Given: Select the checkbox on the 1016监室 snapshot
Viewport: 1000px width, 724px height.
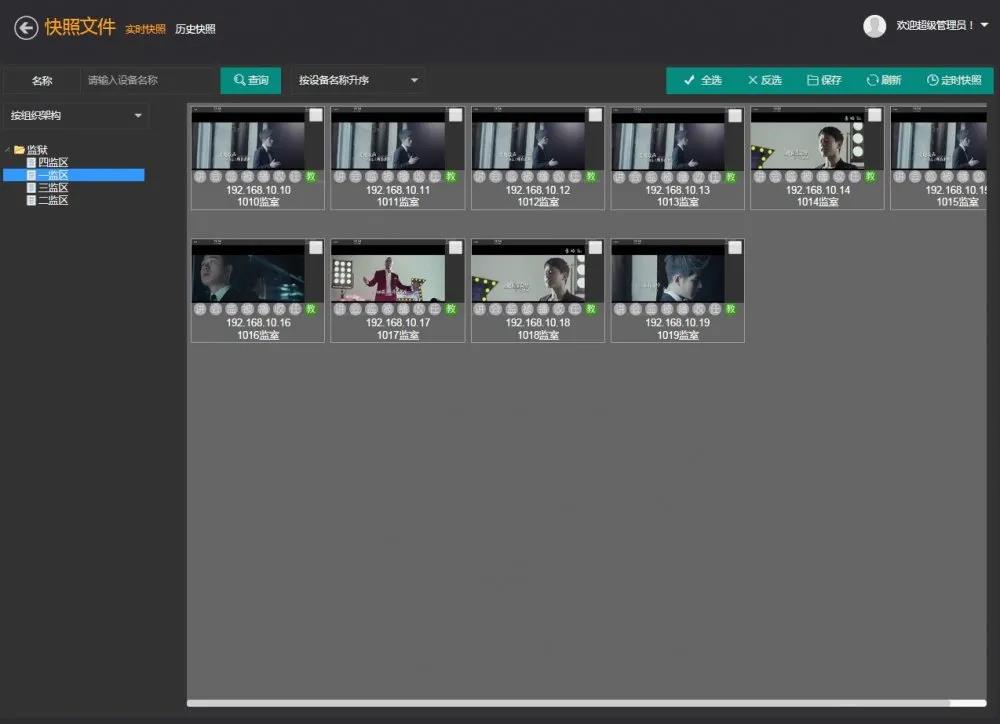Looking at the screenshot, I should click(315, 247).
